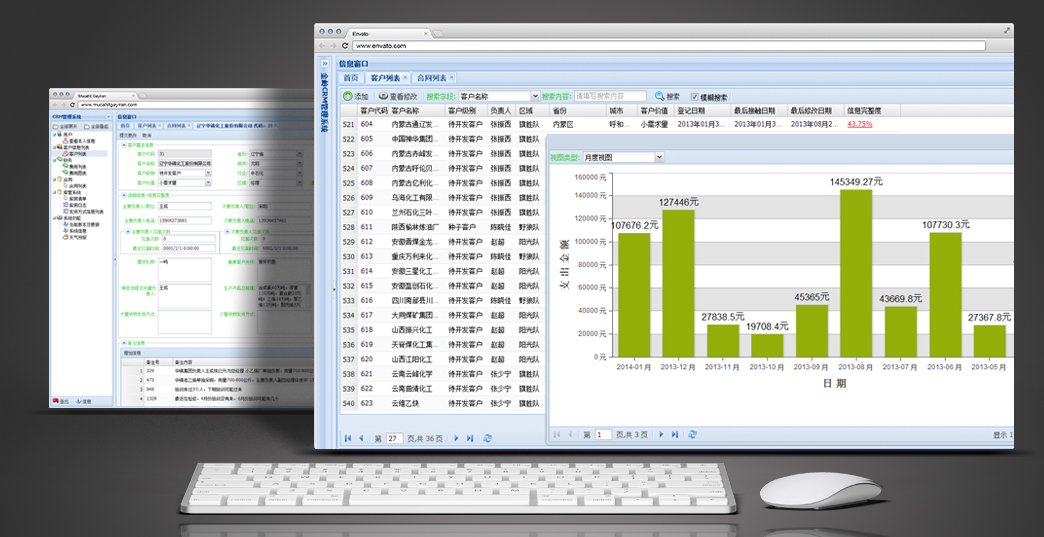
Task: Click the www.envato.com address bar
Action: [668, 46]
